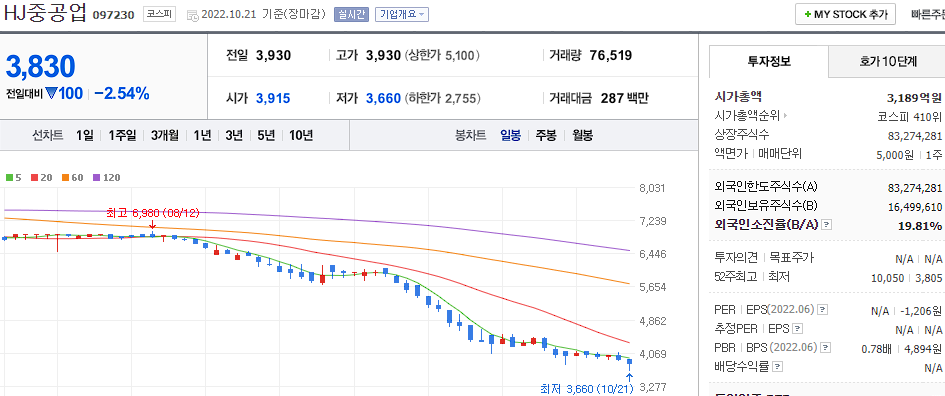
Task: Click the help icon next to 배당수익률
Action: pos(778,366)
